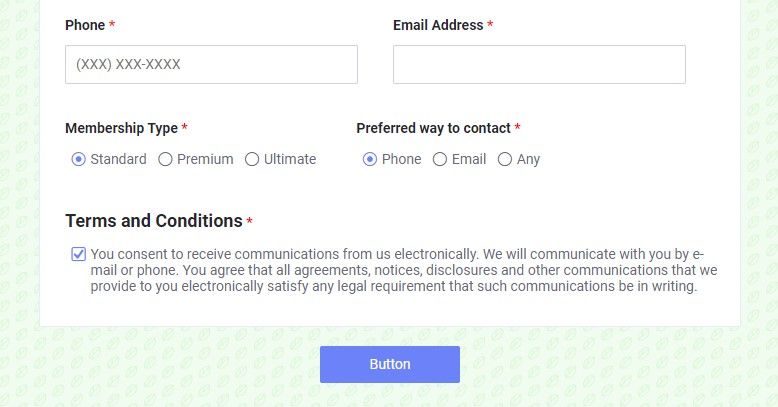Click the Terms and Conditions heading

click(x=154, y=221)
